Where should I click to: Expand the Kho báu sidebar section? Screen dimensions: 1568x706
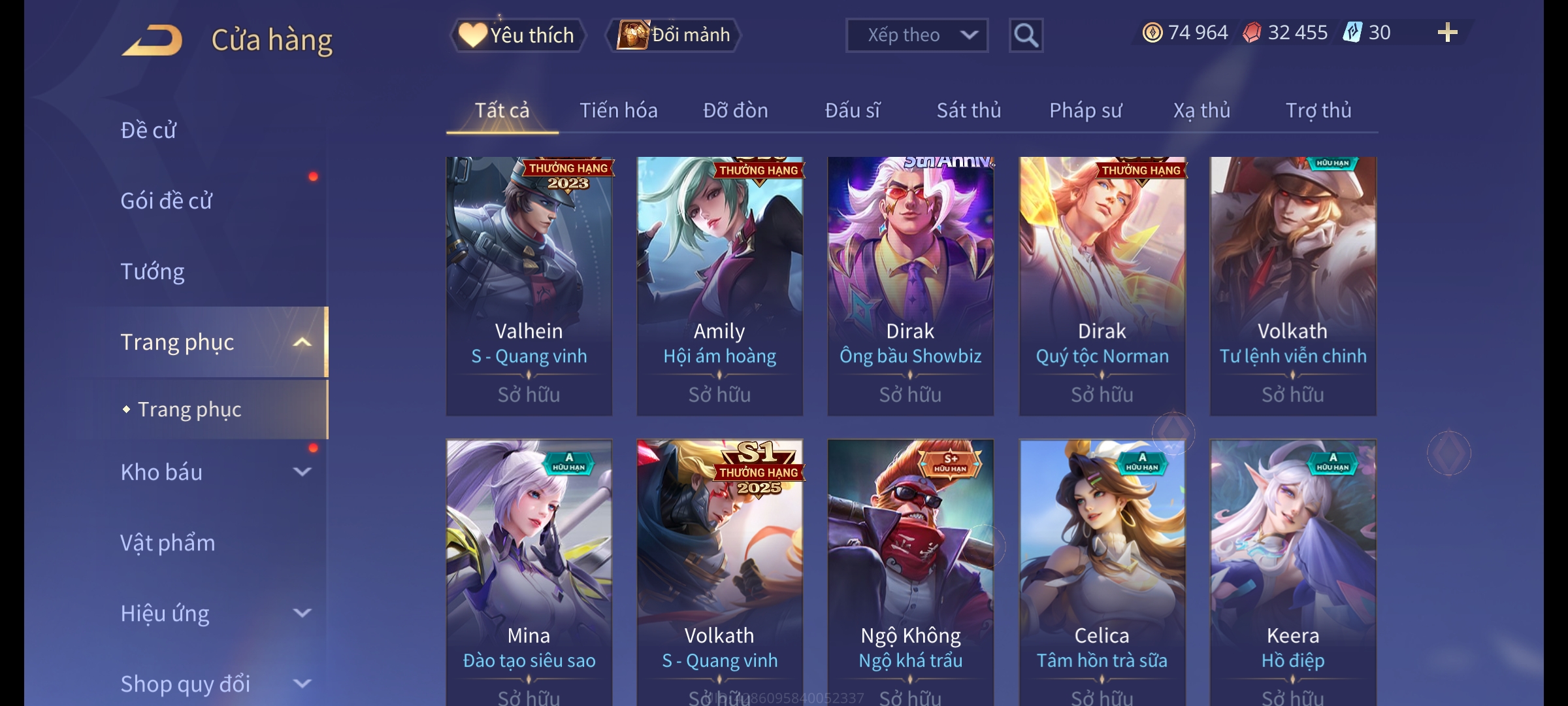[x=302, y=471]
